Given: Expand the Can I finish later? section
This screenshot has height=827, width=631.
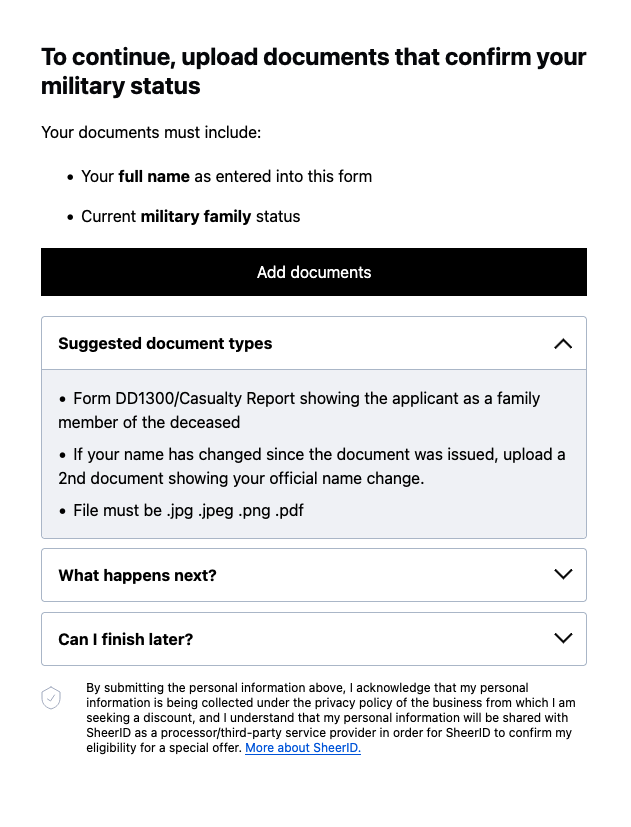Looking at the screenshot, I should pos(314,639).
